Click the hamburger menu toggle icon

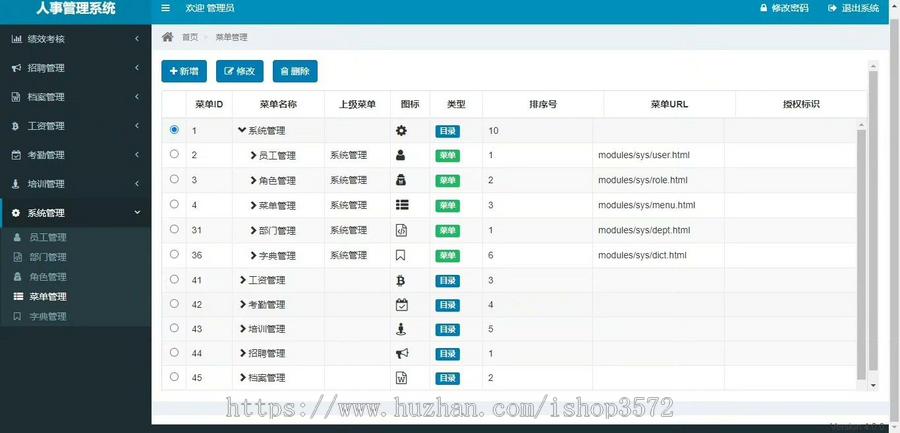pos(166,8)
